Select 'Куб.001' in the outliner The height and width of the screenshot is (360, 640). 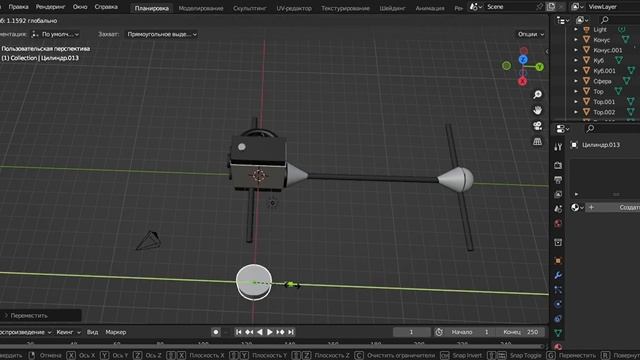[x=605, y=71]
